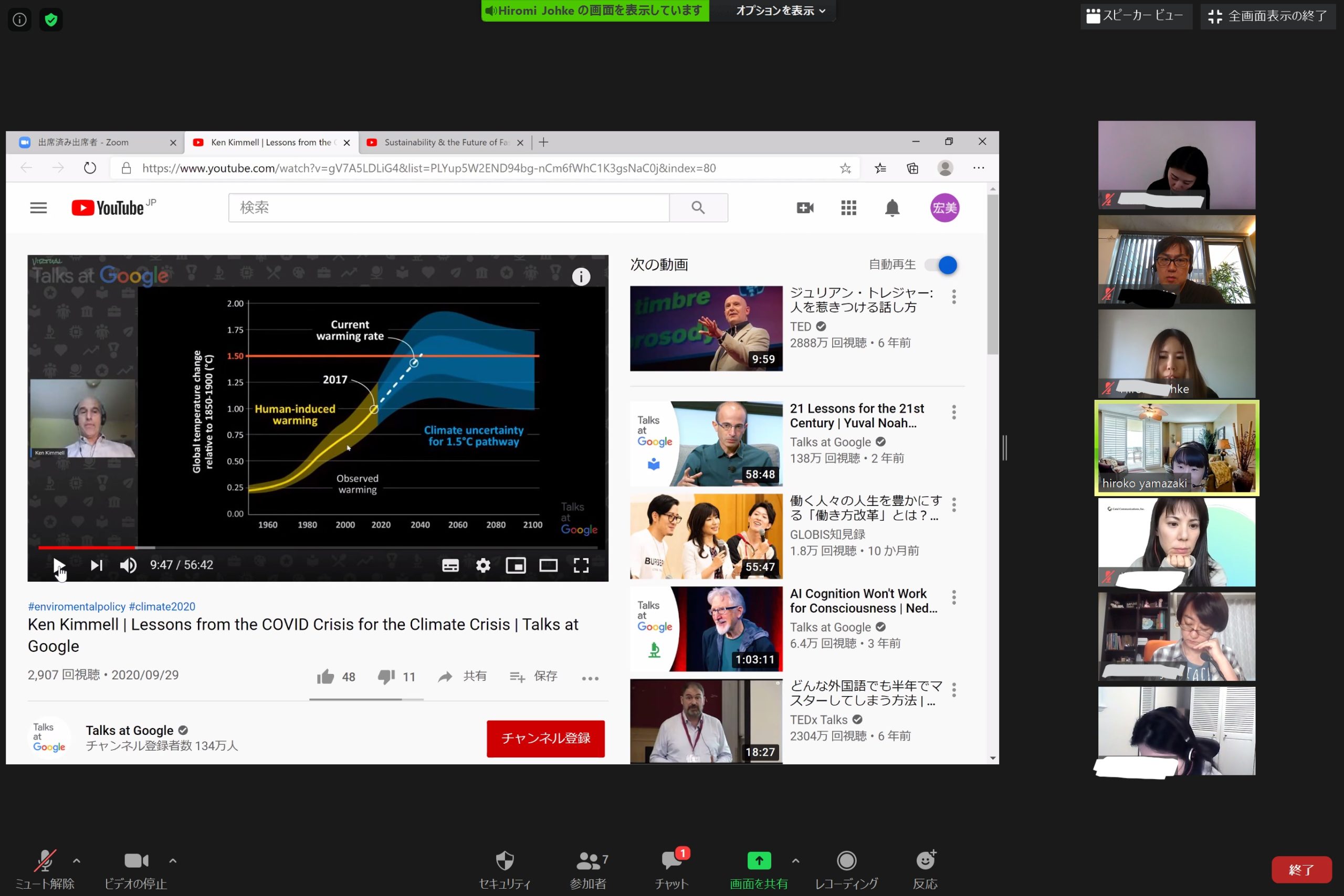Skip to next video in player
Screen dimensions: 1344x896
pos(96,565)
